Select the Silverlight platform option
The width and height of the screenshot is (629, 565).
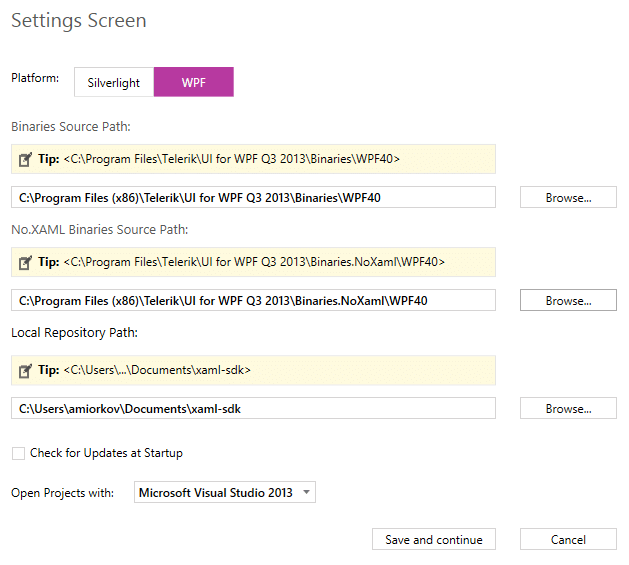114,82
